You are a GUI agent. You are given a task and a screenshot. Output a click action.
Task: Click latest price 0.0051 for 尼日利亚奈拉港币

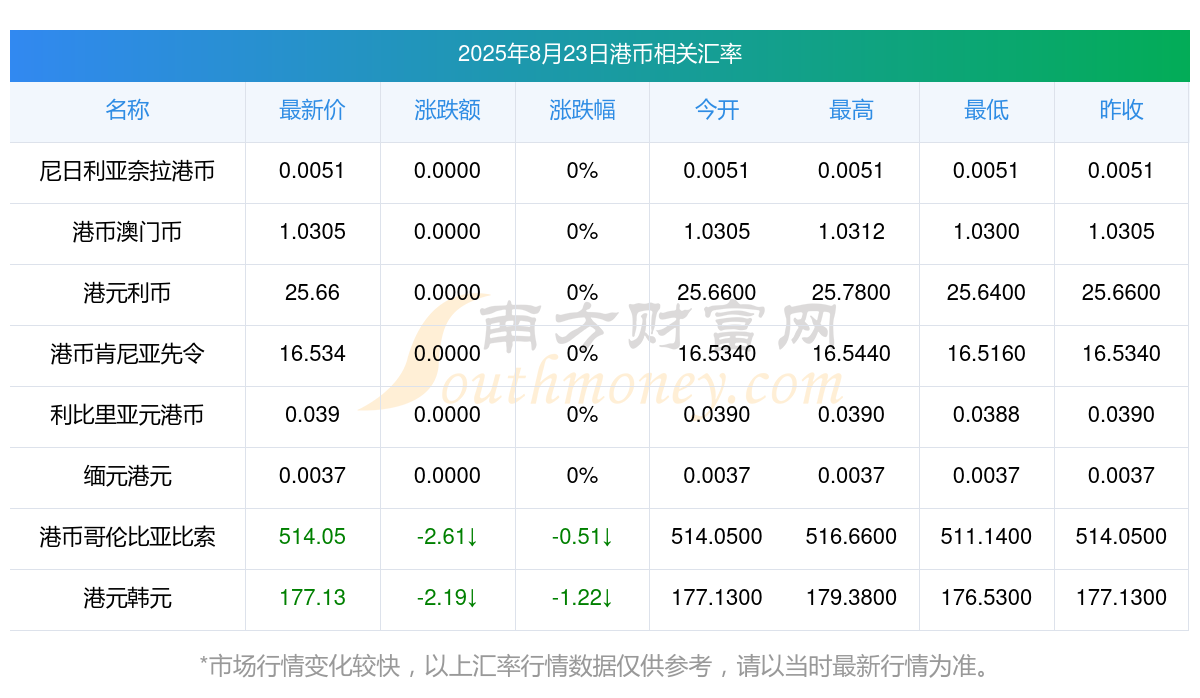click(x=312, y=171)
